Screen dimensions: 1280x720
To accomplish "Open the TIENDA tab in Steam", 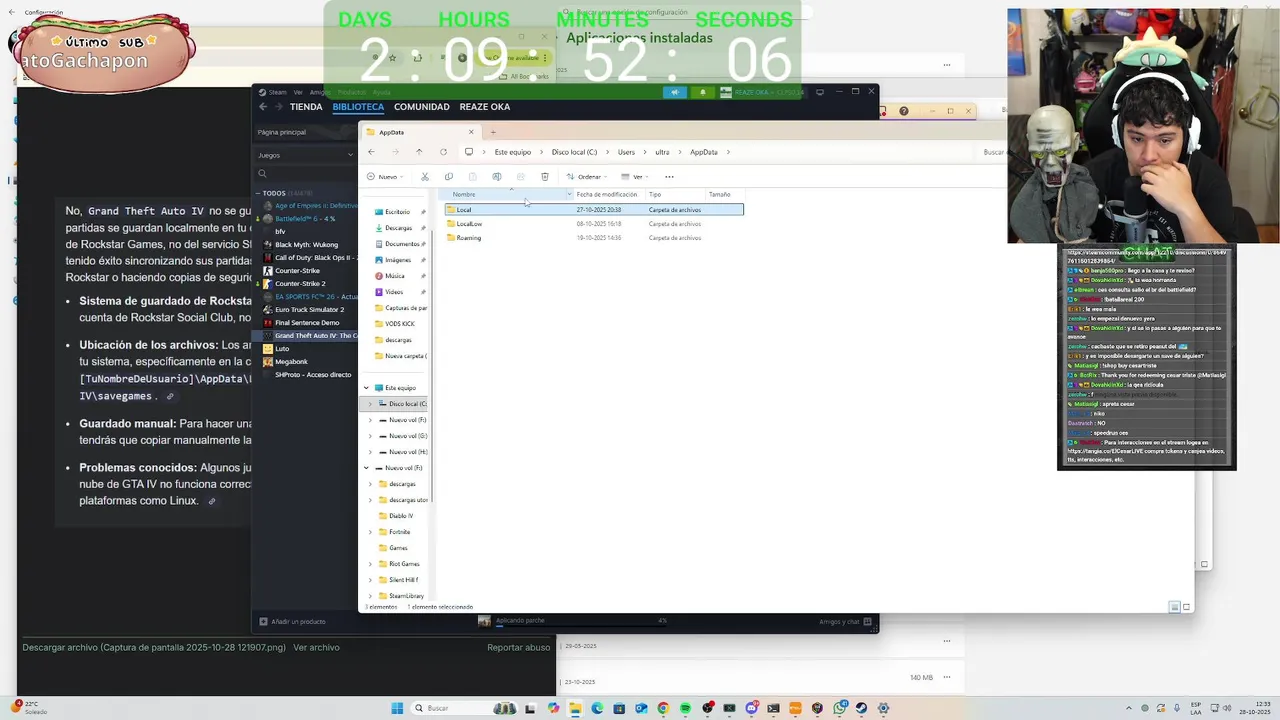I will click(x=306, y=107).
